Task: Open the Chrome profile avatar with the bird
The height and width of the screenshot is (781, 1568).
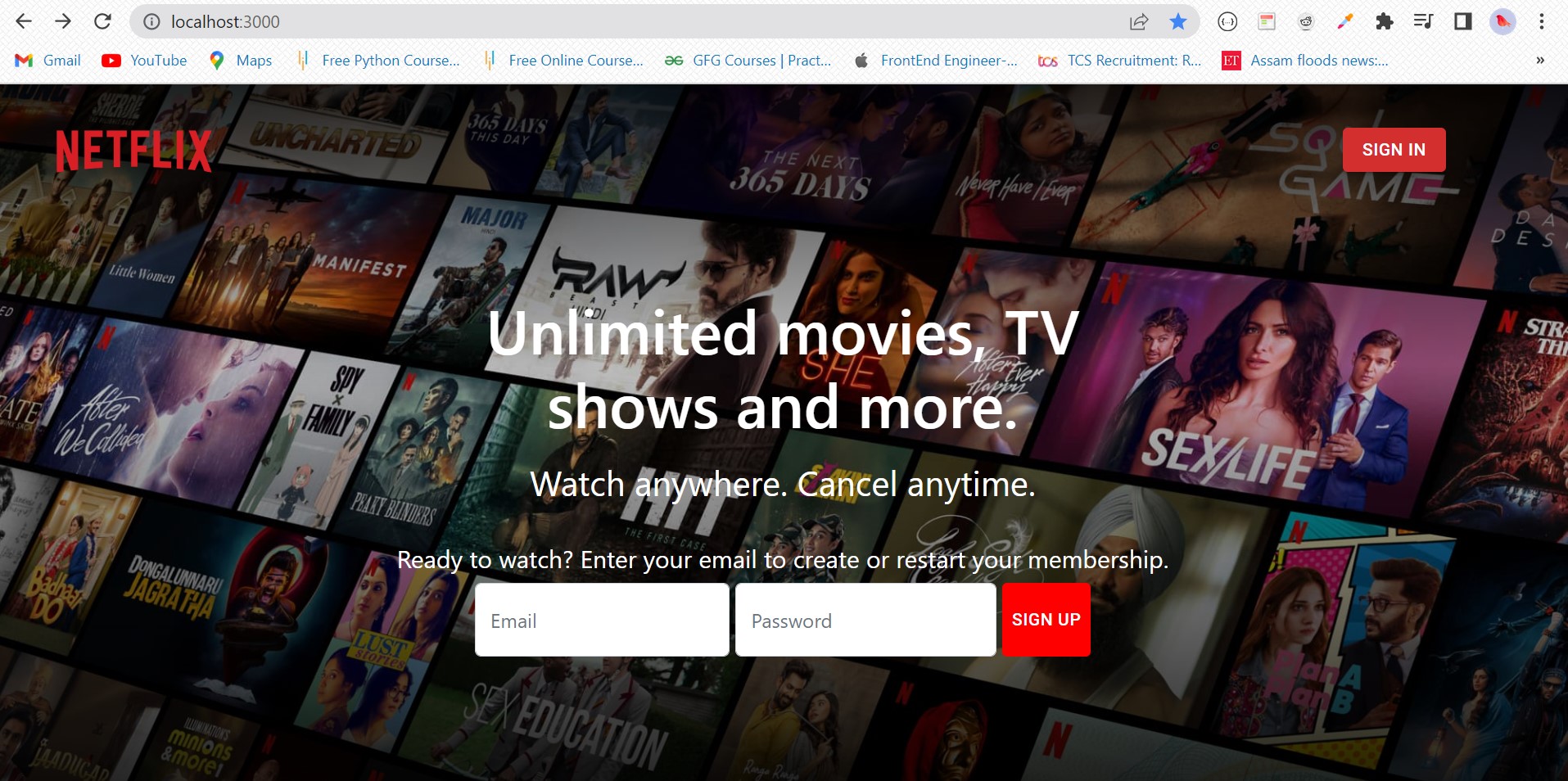Action: pyautogui.click(x=1504, y=22)
